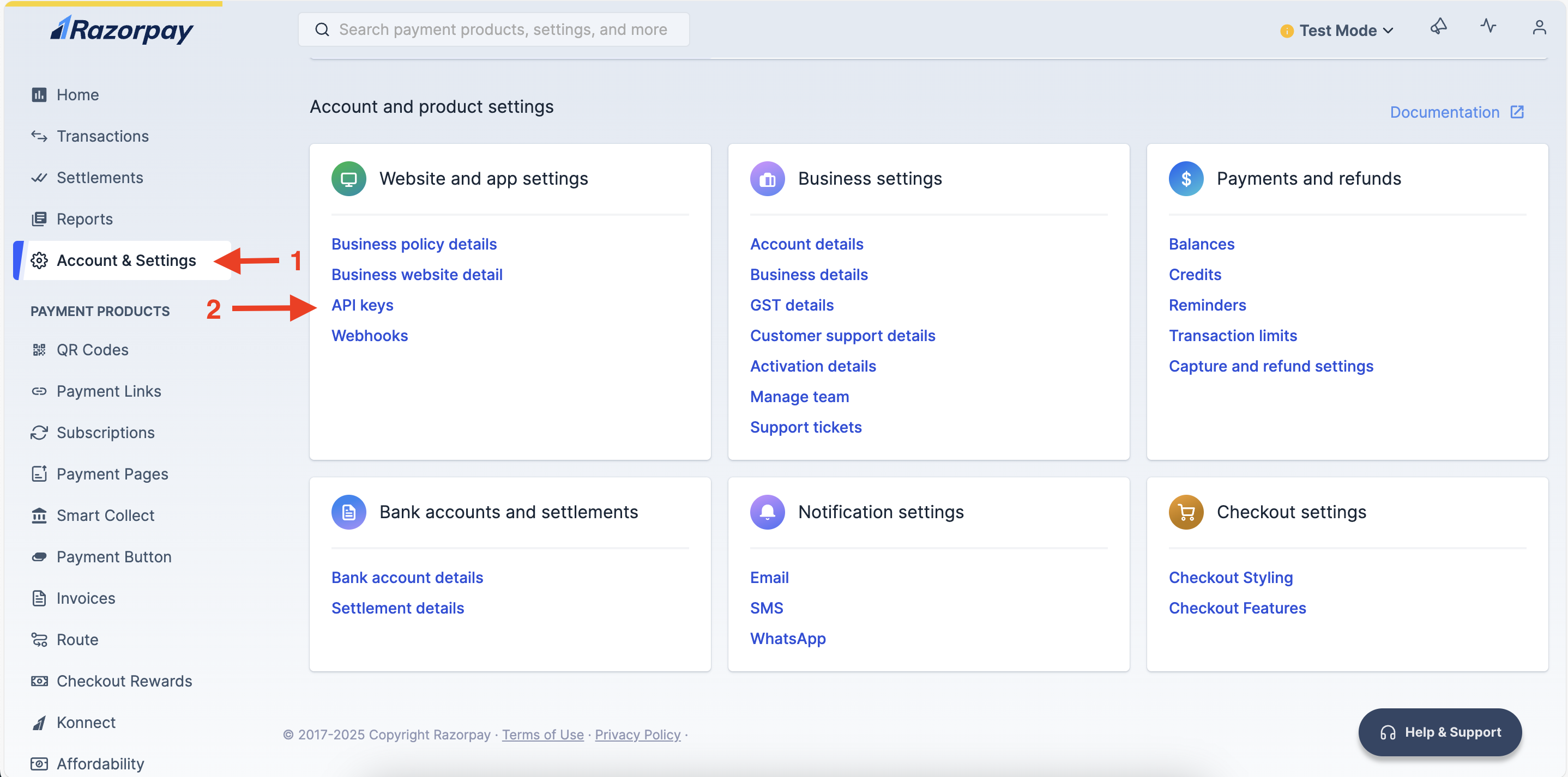Click the Razorpay logo
Image resolution: width=1568 pixels, height=777 pixels.
pos(122,29)
